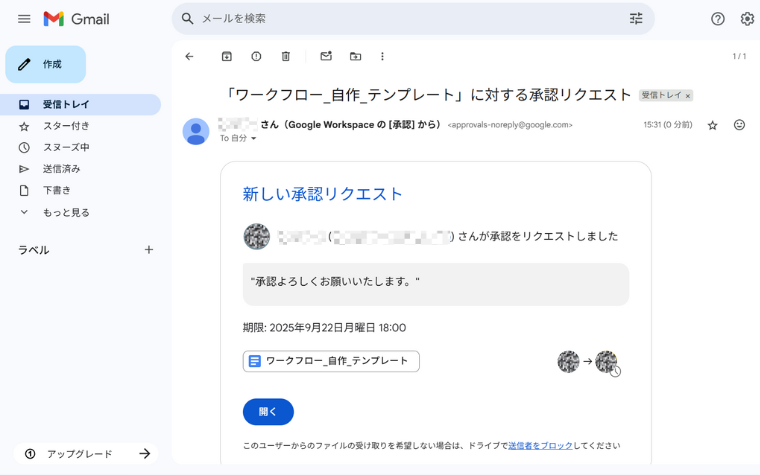The image size is (760, 475).
Task: Open the Settings gear icon
Action: click(747, 19)
